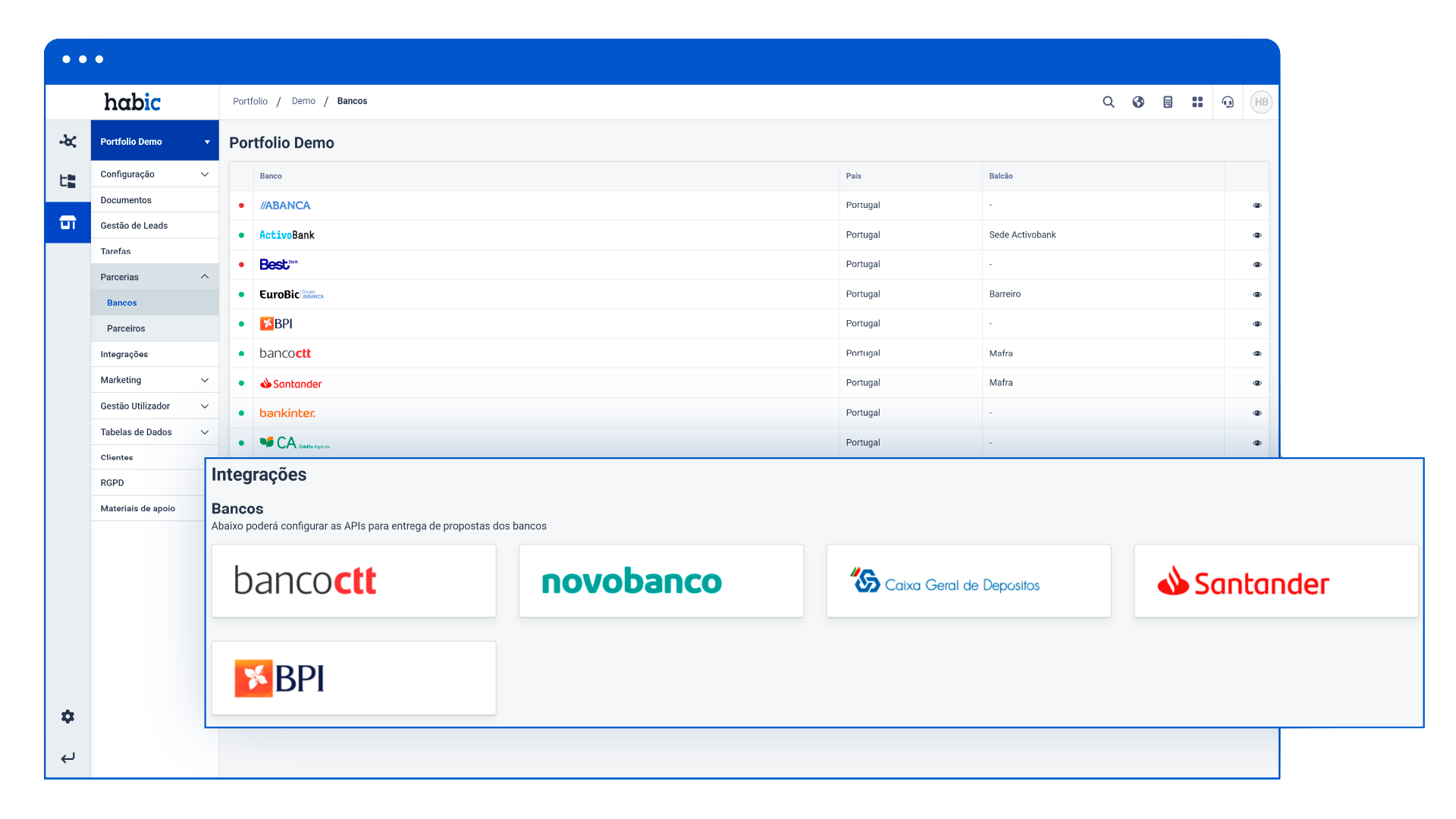1456x819 pixels.
Task: Click the bankinter logo
Action: pos(287,413)
